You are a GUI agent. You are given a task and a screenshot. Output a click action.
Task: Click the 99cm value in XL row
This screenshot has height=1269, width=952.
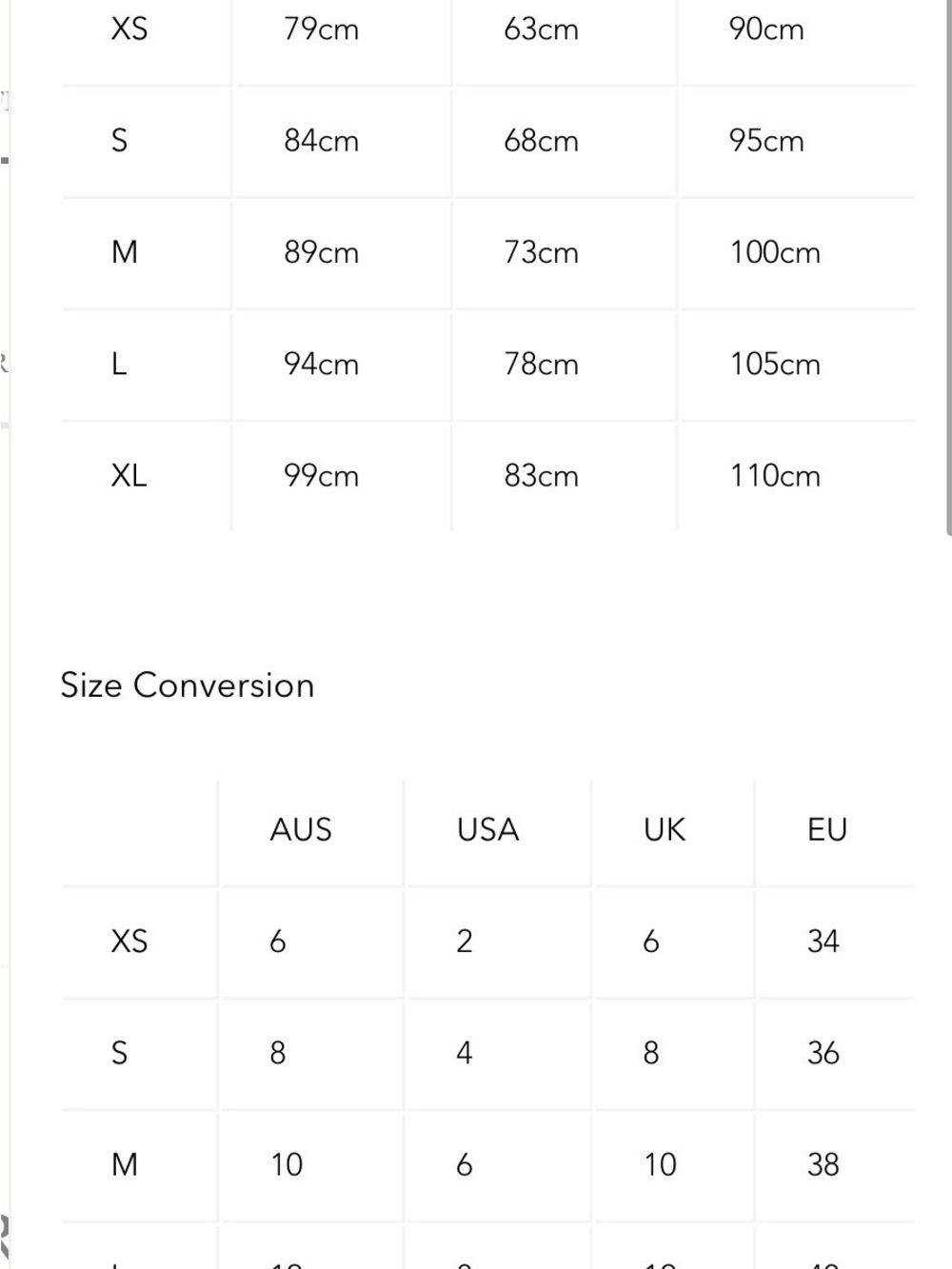tap(321, 475)
